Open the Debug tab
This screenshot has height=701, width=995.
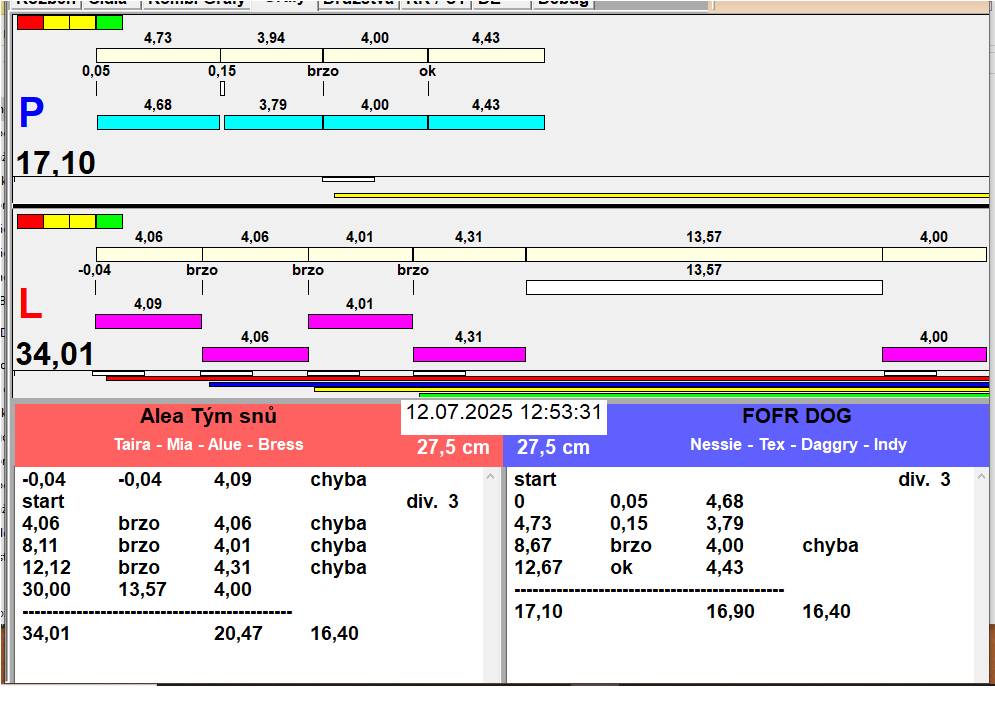[x=563, y=3]
